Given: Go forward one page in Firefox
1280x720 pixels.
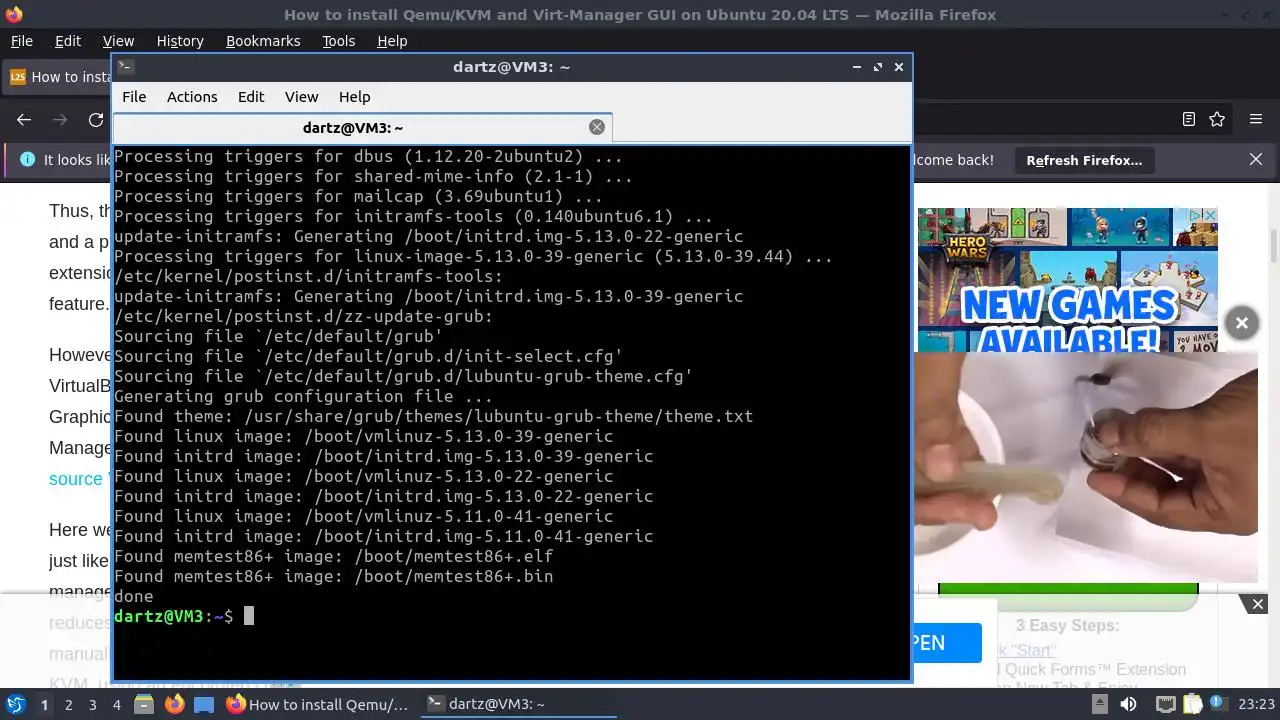Looking at the screenshot, I should pyautogui.click(x=60, y=120).
